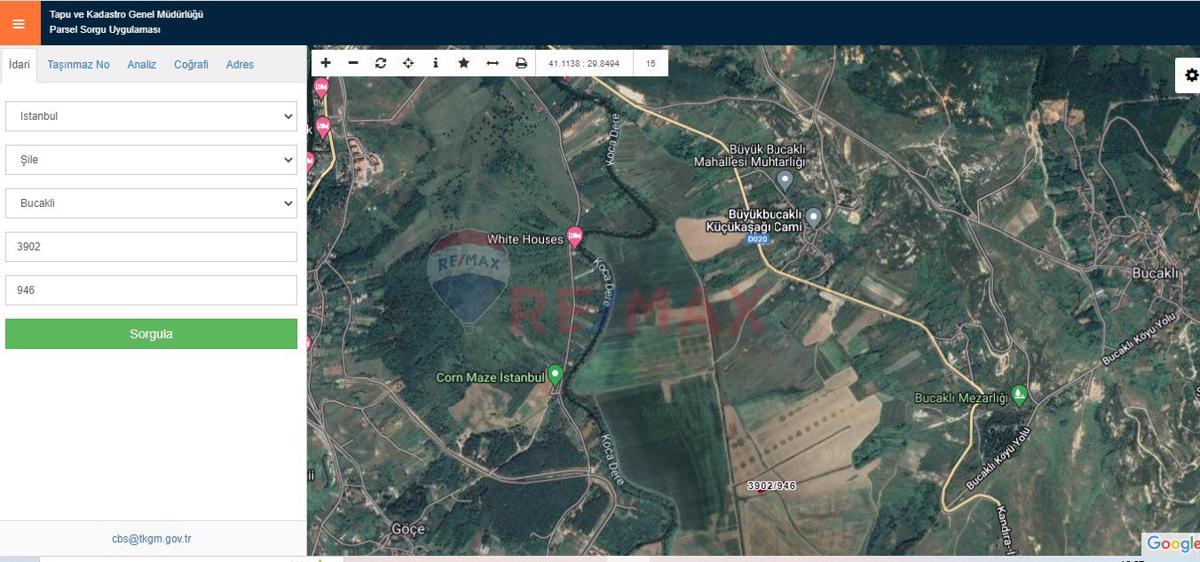Click the Göçe place label
The image size is (1200, 562).
tap(408, 528)
